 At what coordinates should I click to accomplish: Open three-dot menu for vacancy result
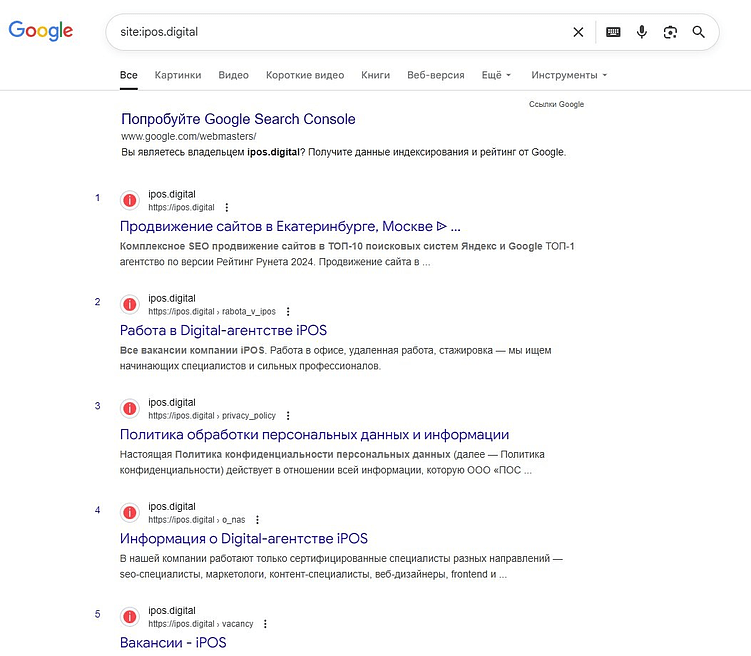265,624
